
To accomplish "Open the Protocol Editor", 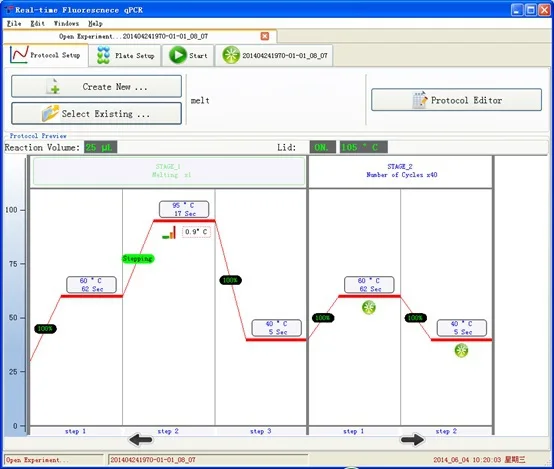I will [x=456, y=100].
